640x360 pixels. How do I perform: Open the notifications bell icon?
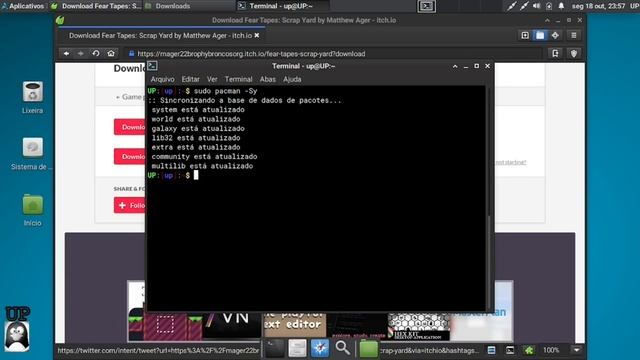click(x=561, y=6)
